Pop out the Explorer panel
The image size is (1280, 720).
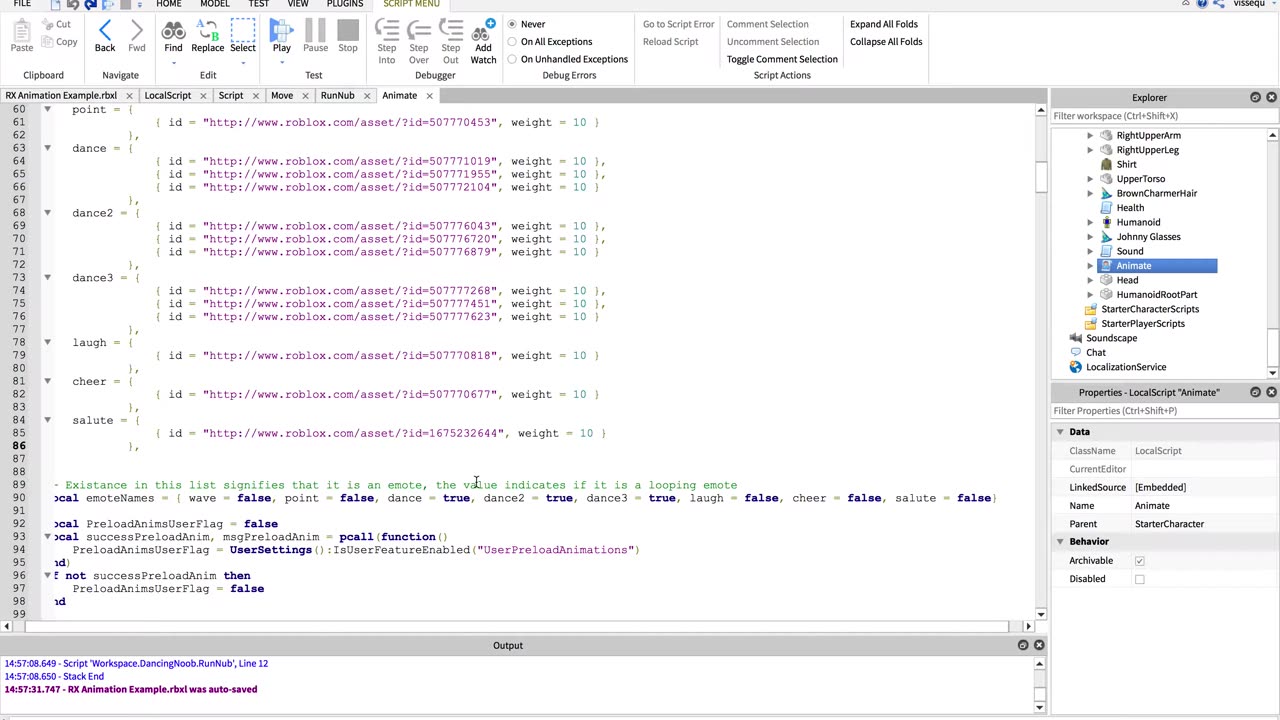[1255, 97]
